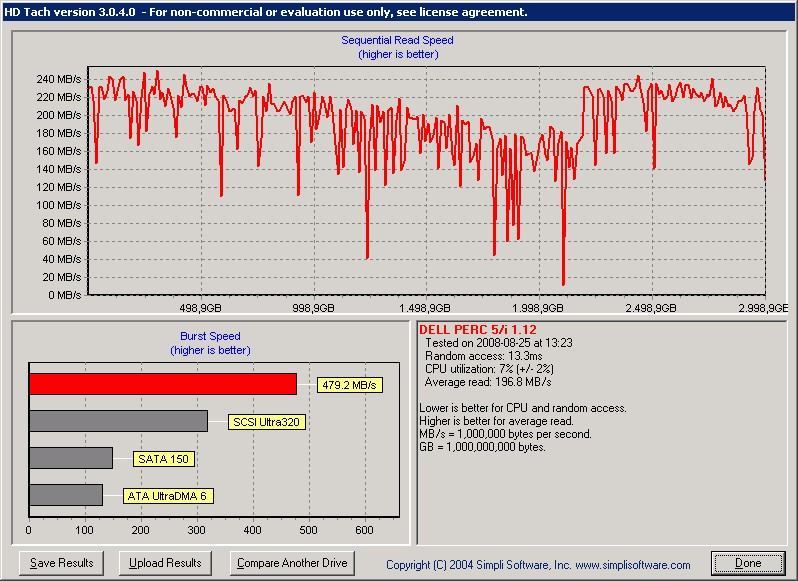Viewport: 798px width, 581px height.
Task: Click the 498,9GB axis label
Action: (x=201, y=308)
